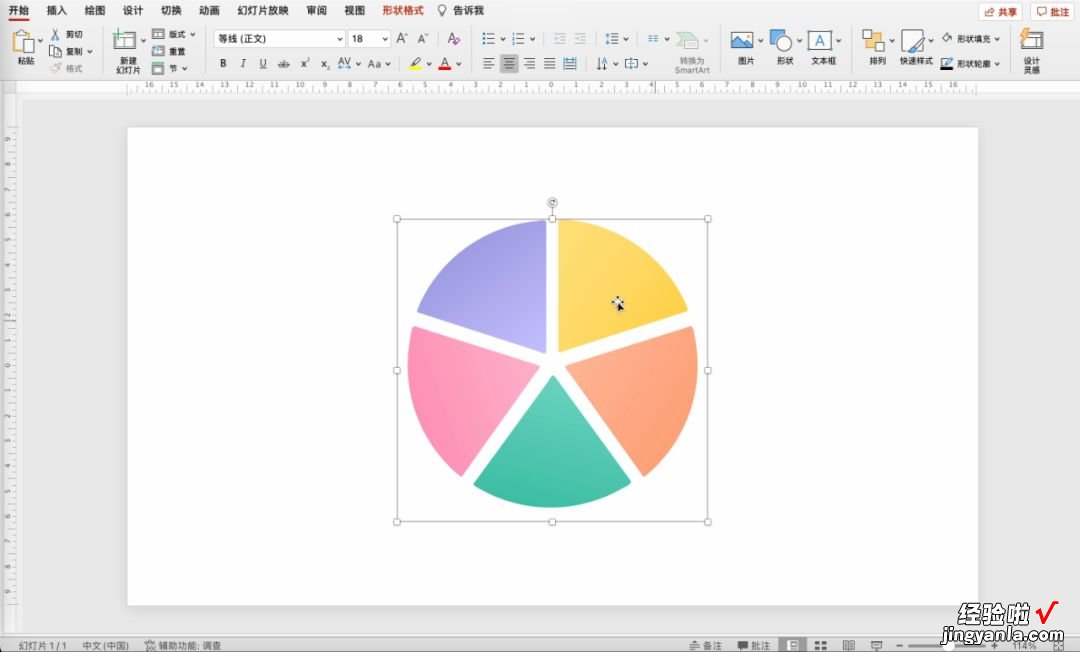Align text right
The image size is (1080, 652).
tap(529, 64)
